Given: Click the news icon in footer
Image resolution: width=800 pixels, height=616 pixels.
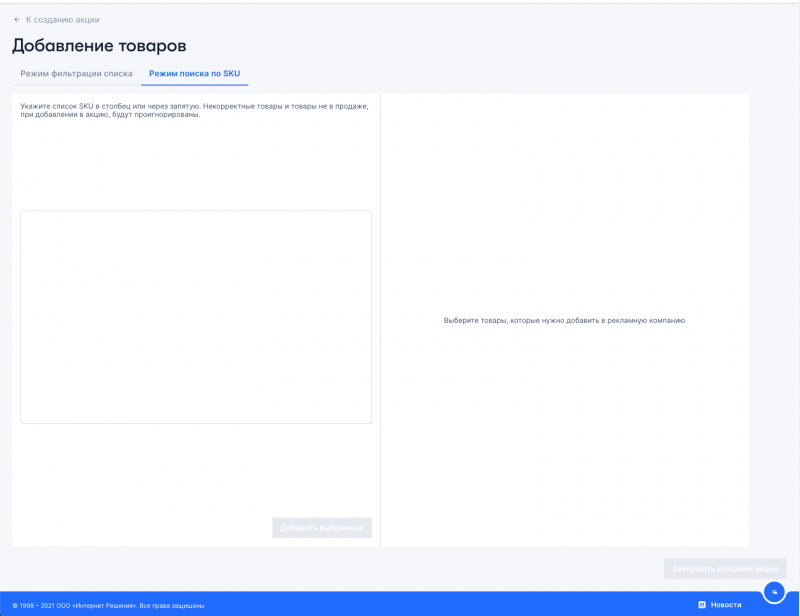Looking at the screenshot, I should coord(702,605).
